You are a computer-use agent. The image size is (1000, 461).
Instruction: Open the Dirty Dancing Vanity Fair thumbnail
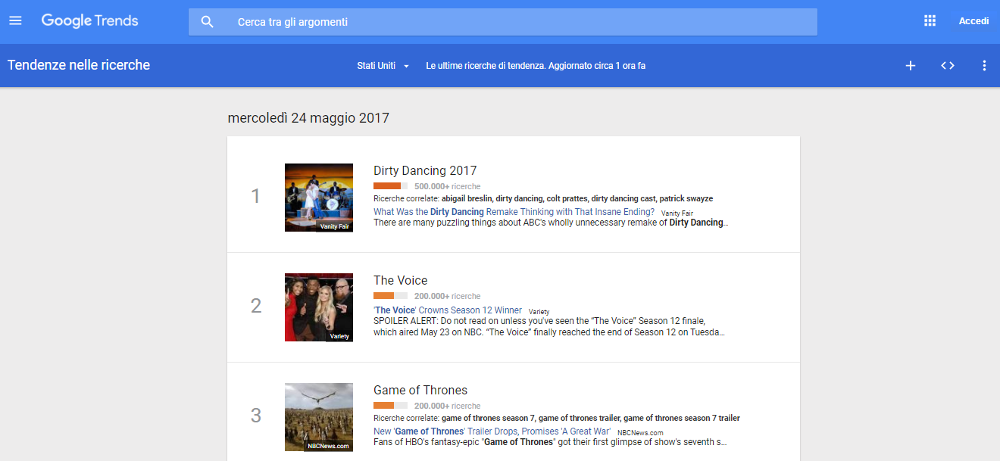pyautogui.click(x=319, y=198)
